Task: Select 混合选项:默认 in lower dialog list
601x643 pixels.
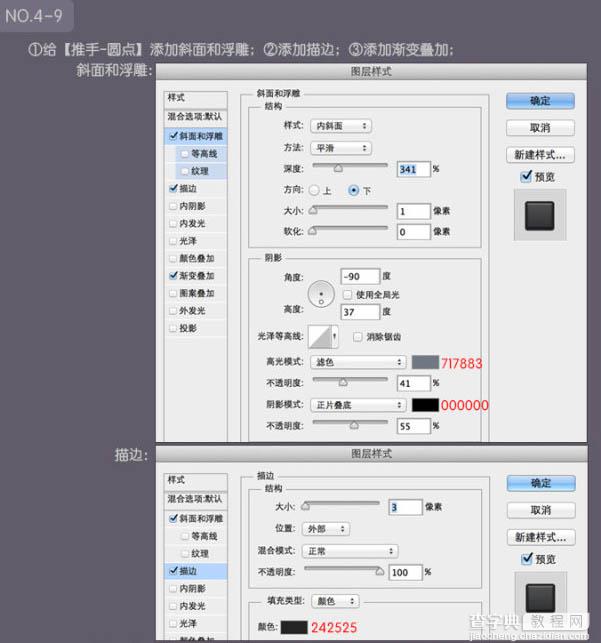Action: (196, 499)
